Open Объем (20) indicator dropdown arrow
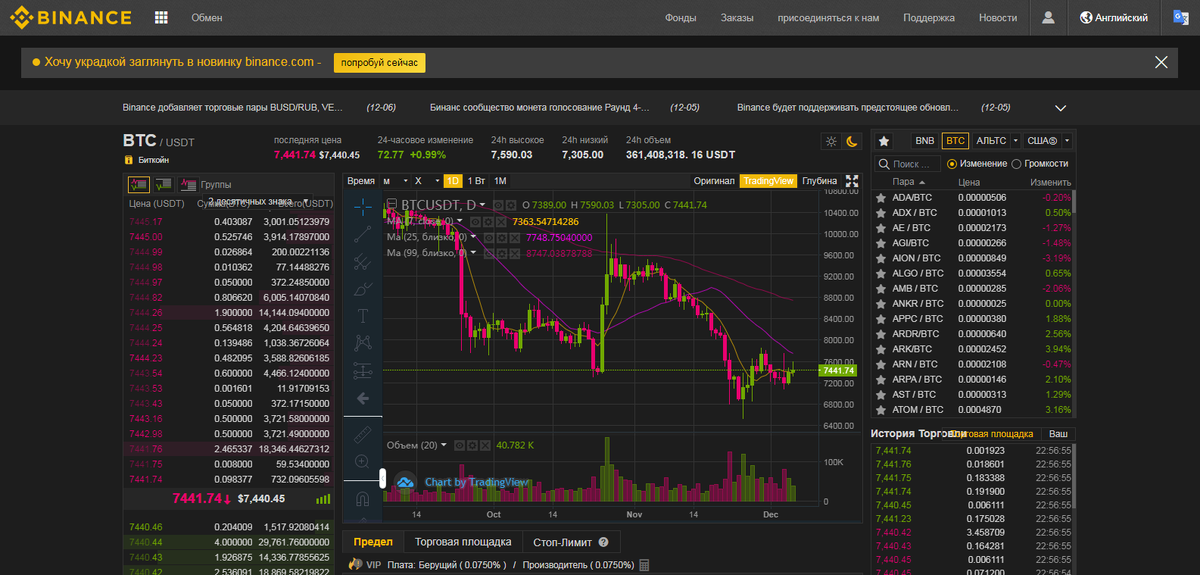 coord(446,445)
